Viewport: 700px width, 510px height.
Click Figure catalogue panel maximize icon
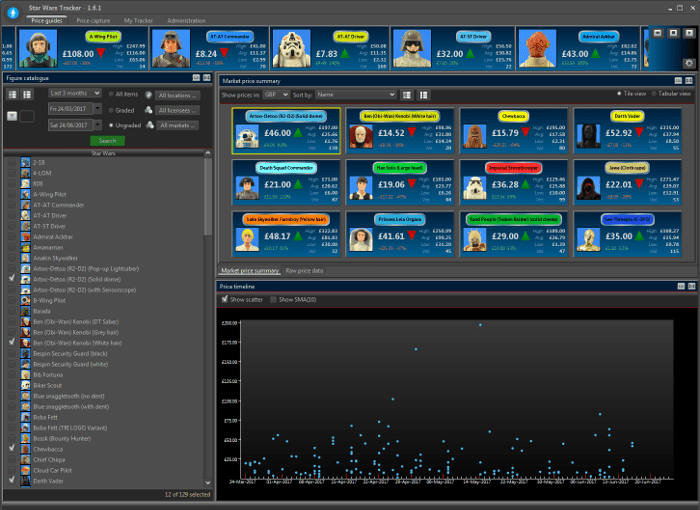click(206, 78)
